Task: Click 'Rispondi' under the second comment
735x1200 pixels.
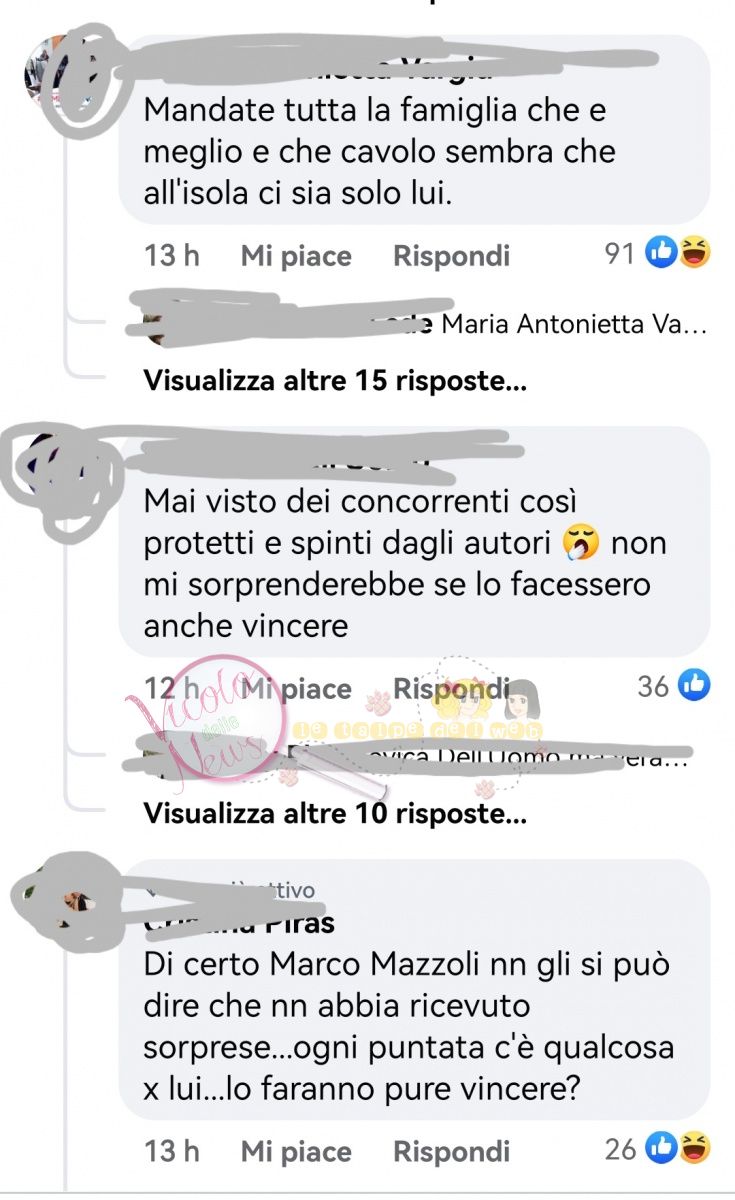Action: point(451,689)
